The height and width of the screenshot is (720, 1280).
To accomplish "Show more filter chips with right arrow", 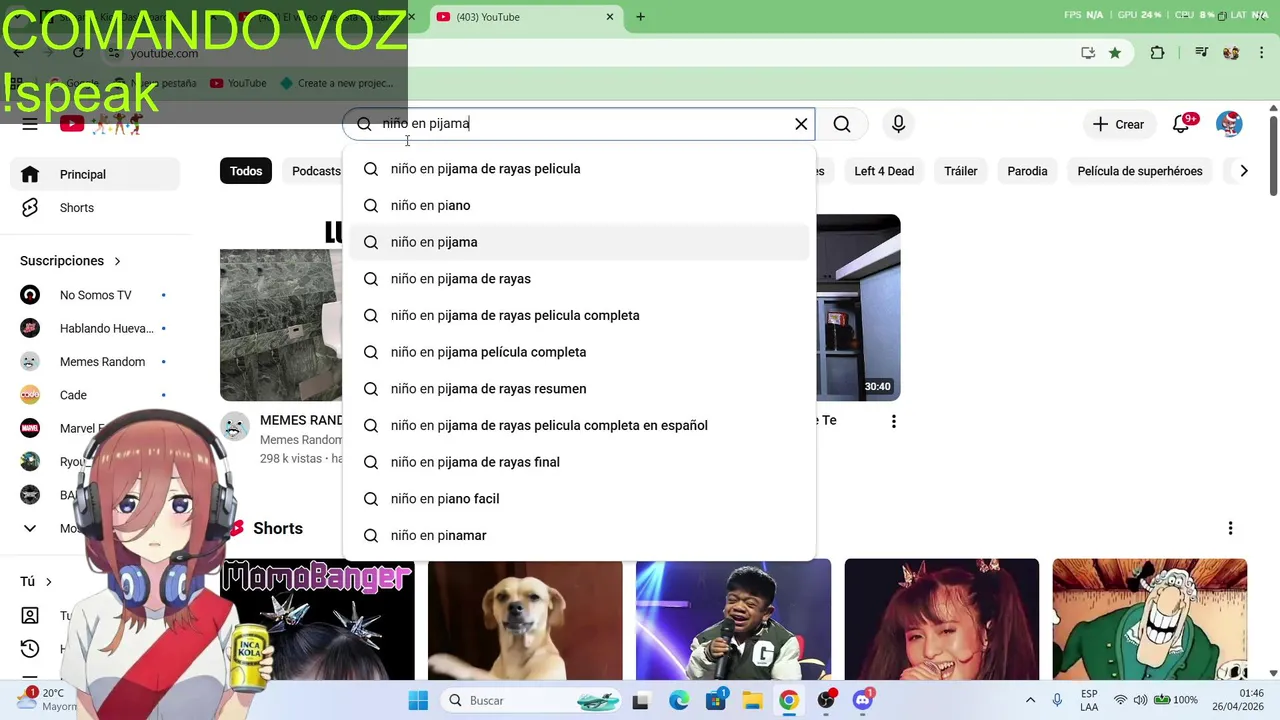I will (1244, 171).
